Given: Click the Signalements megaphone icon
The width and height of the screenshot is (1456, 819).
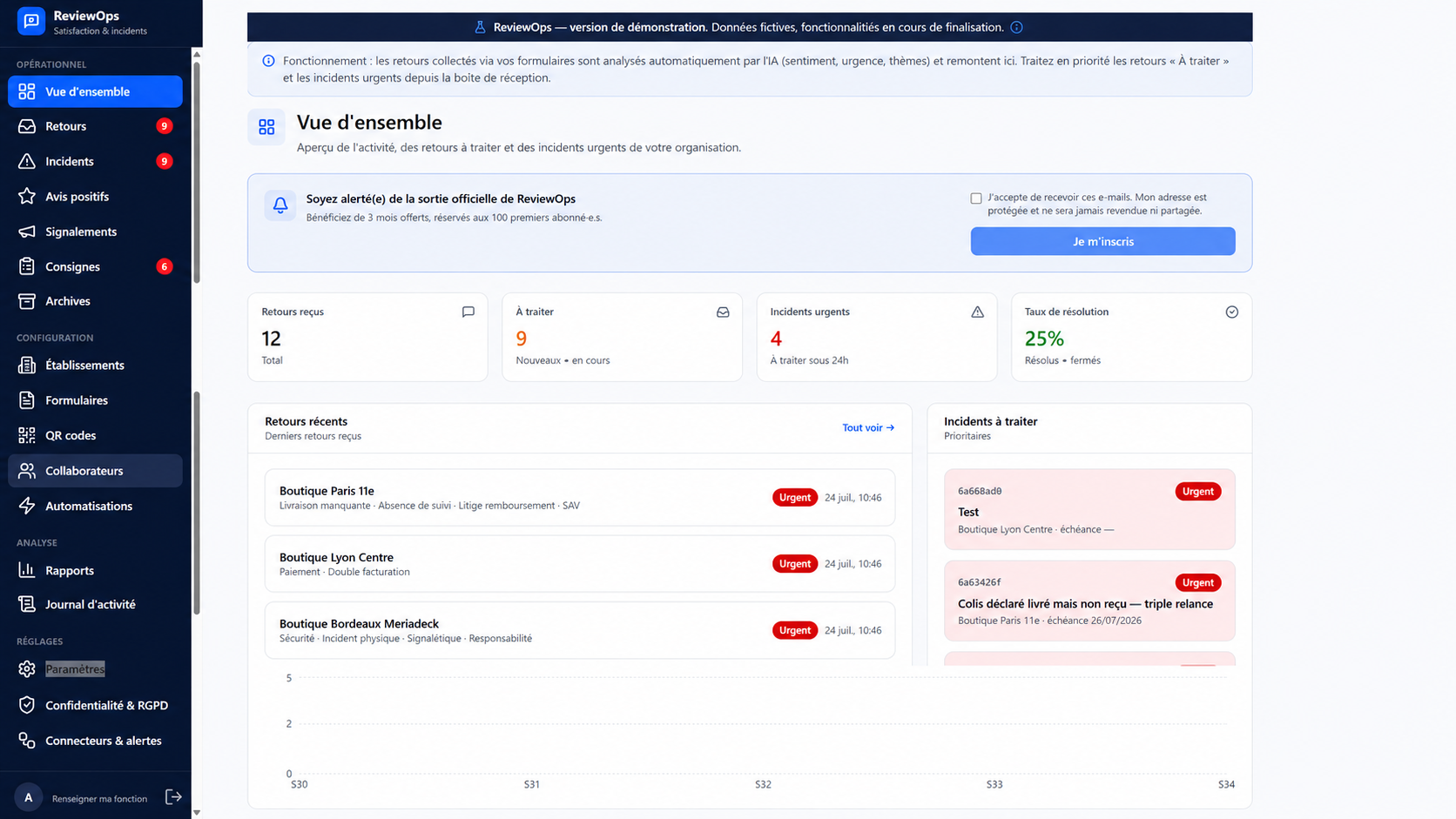Looking at the screenshot, I should [27, 232].
